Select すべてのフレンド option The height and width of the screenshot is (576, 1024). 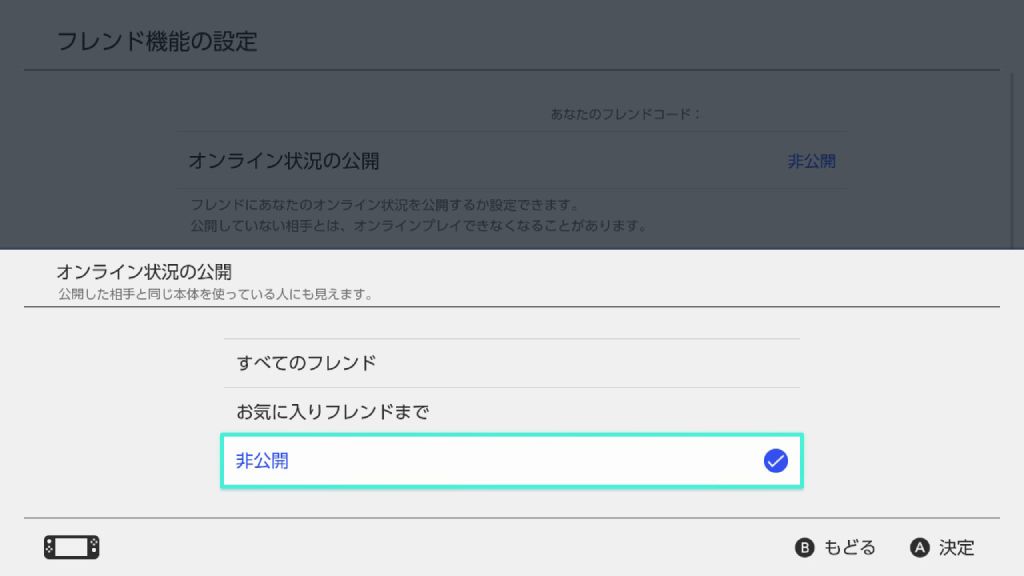tap(308, 363)
